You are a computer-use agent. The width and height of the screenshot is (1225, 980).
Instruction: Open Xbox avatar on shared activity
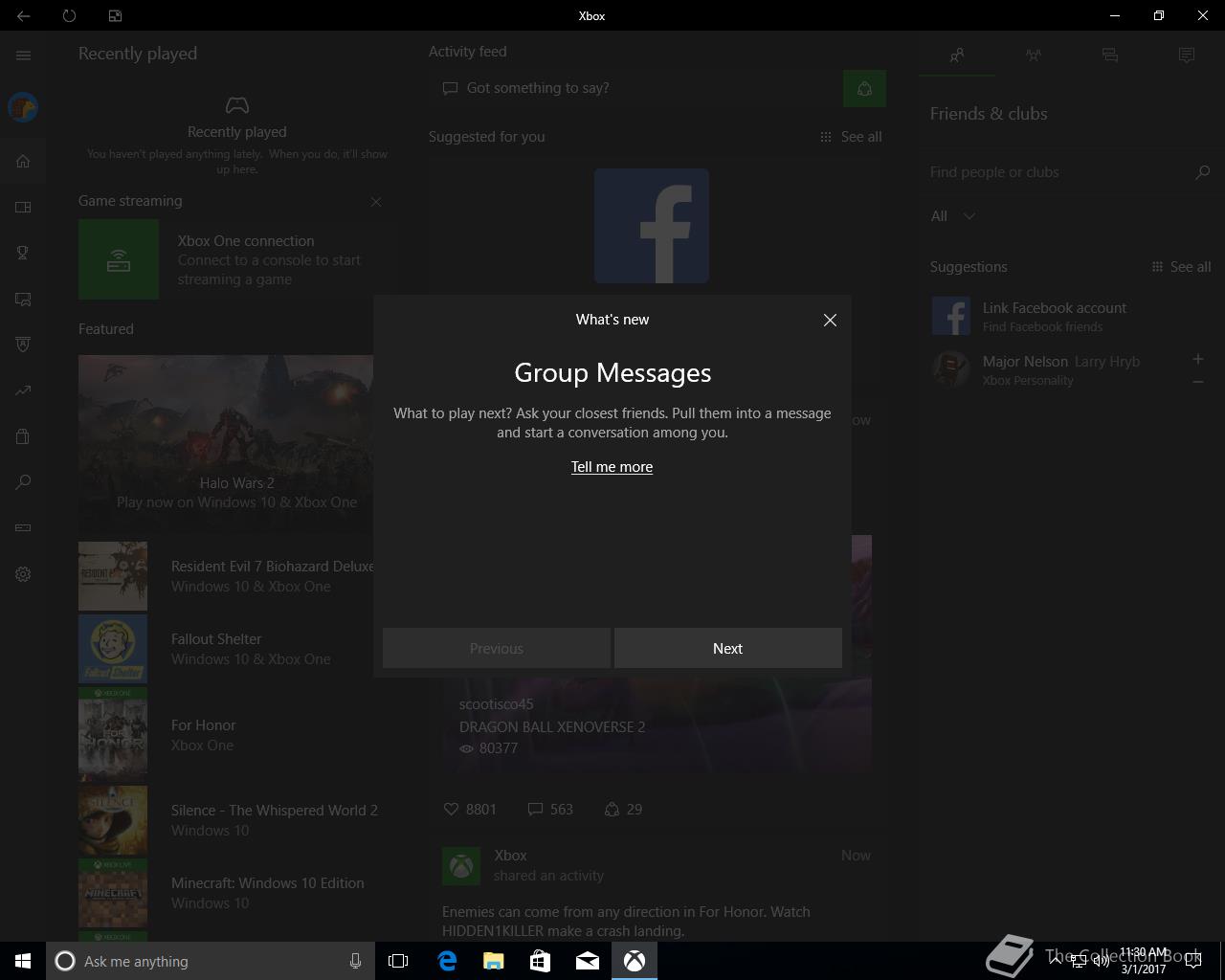[460, 866]
